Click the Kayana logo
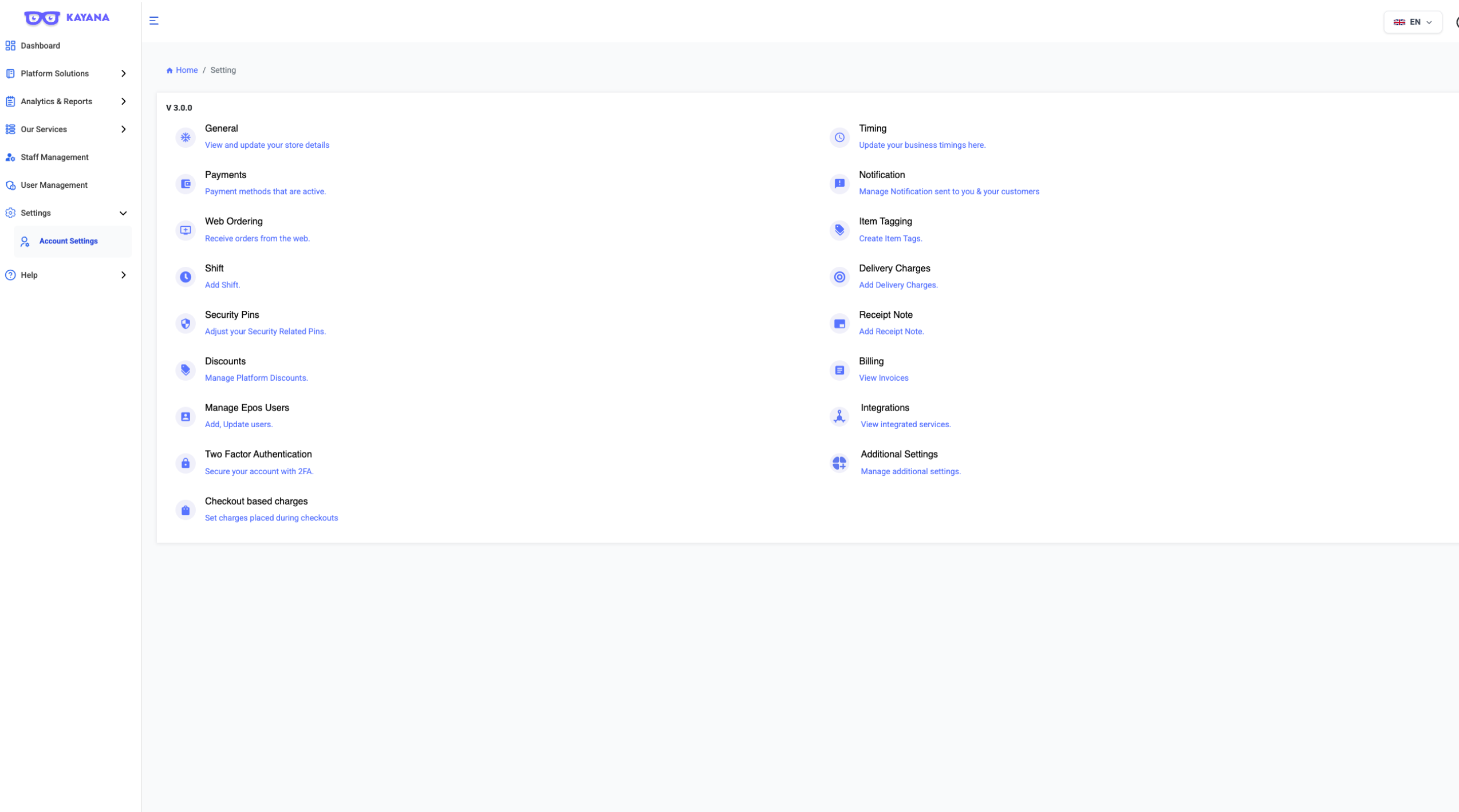This screenshot has height=812, width=1459. click(67, 18)
